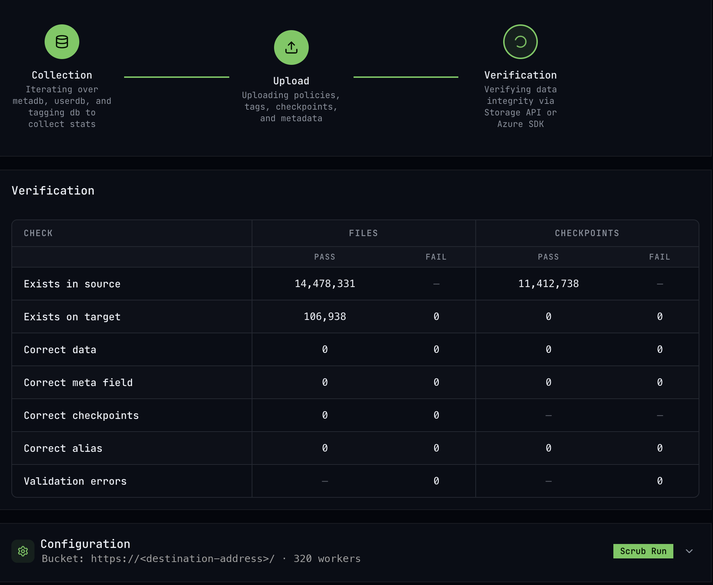Click Validation errors files fail value
Viewport: 713px width, 585px height.
[436, 481]
